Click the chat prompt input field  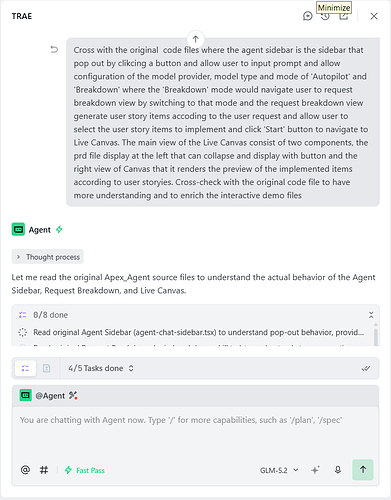point(195,432)
